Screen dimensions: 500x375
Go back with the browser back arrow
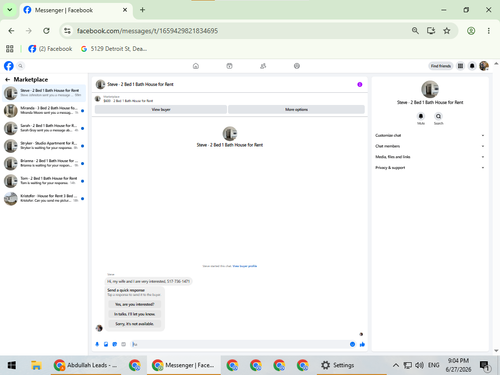tap(11, 31)
